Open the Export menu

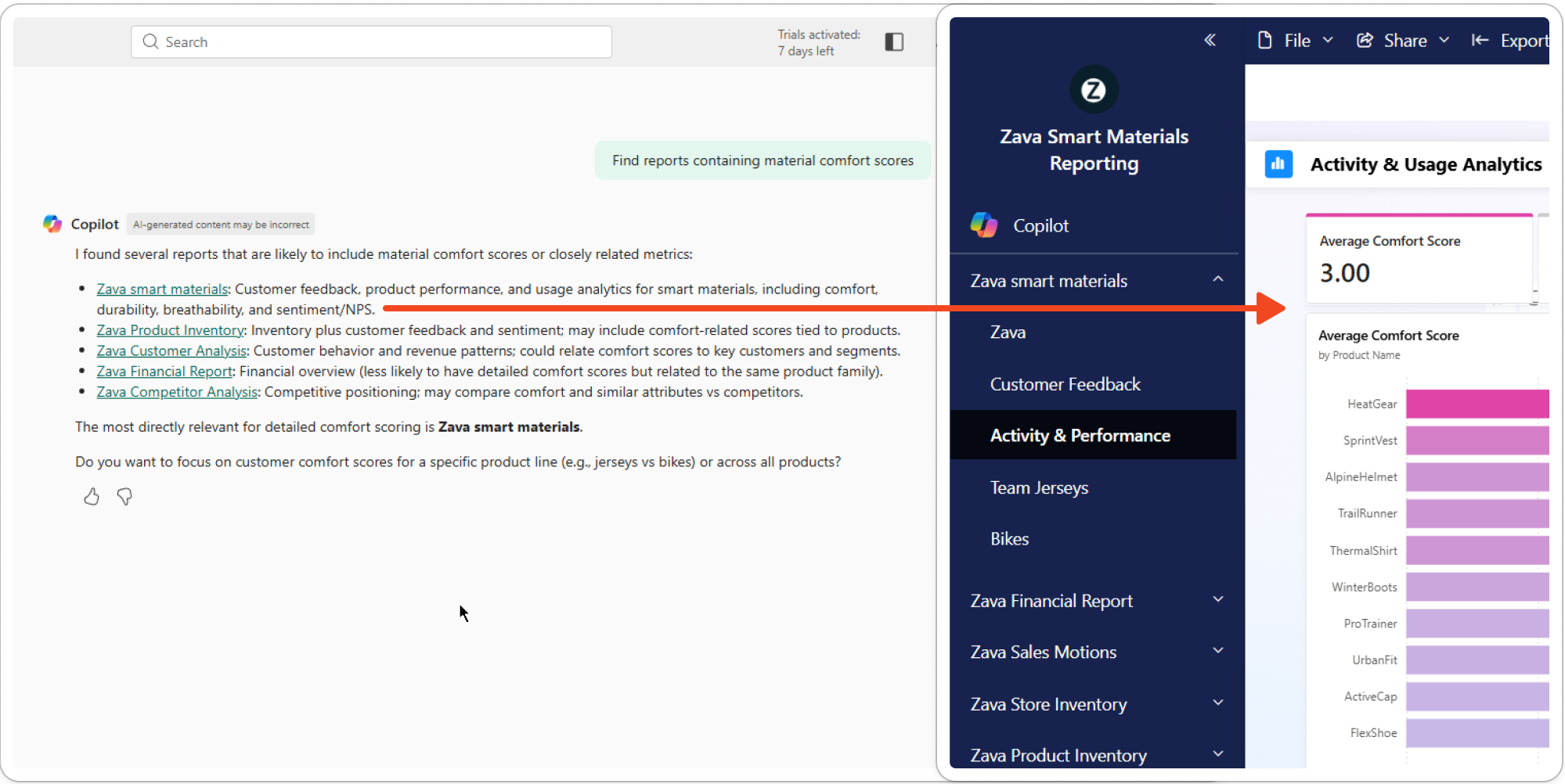tap(1509, 40)
